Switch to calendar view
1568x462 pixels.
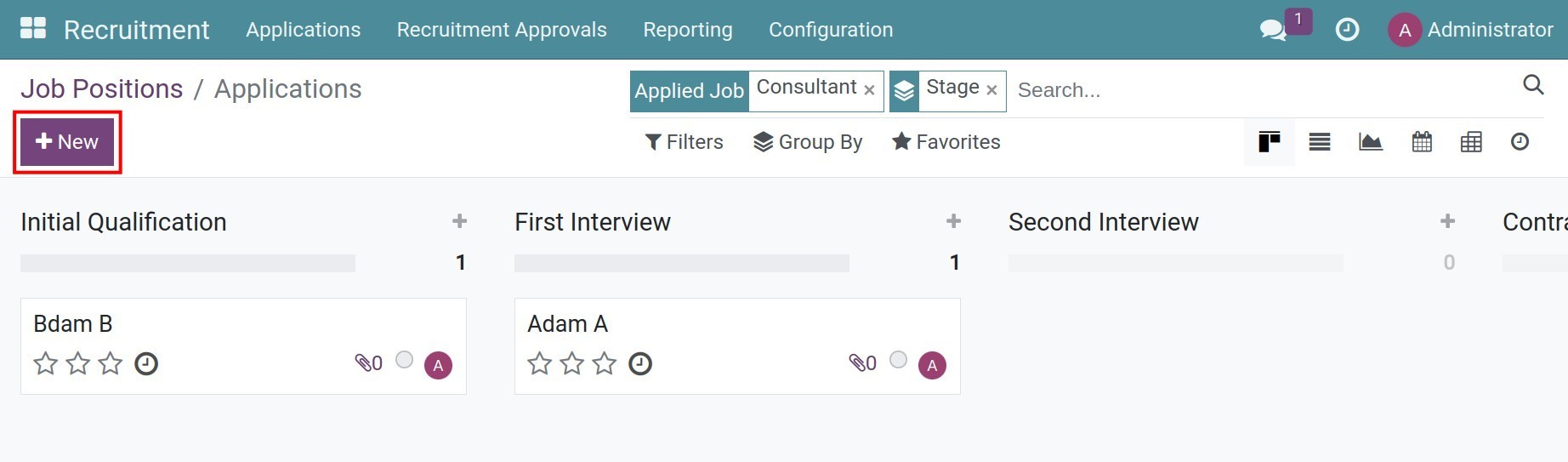pos(1422,142)
